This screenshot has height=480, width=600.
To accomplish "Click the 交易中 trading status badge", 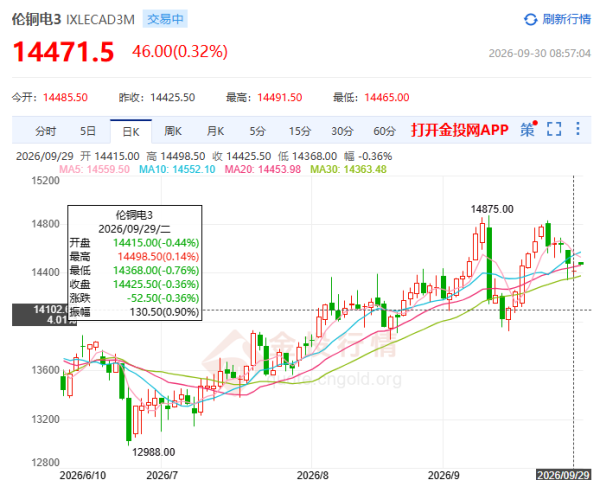I will (x=165, y=19).
